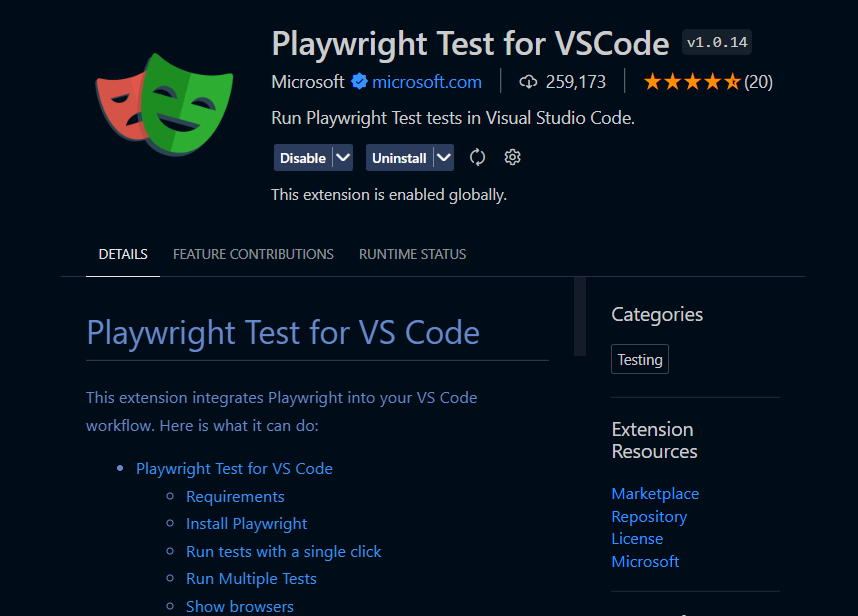
Task: Jump to the Requirements section link
Action: (x=235, y=497)
